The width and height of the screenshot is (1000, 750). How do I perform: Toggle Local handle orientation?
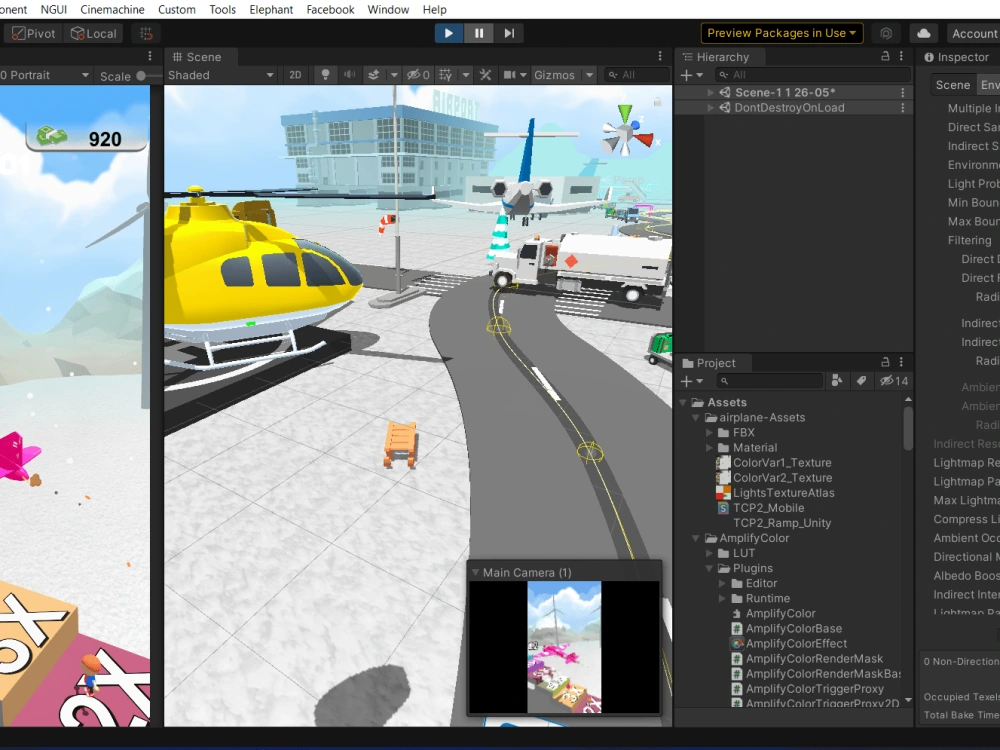click(x=94, y=33)
